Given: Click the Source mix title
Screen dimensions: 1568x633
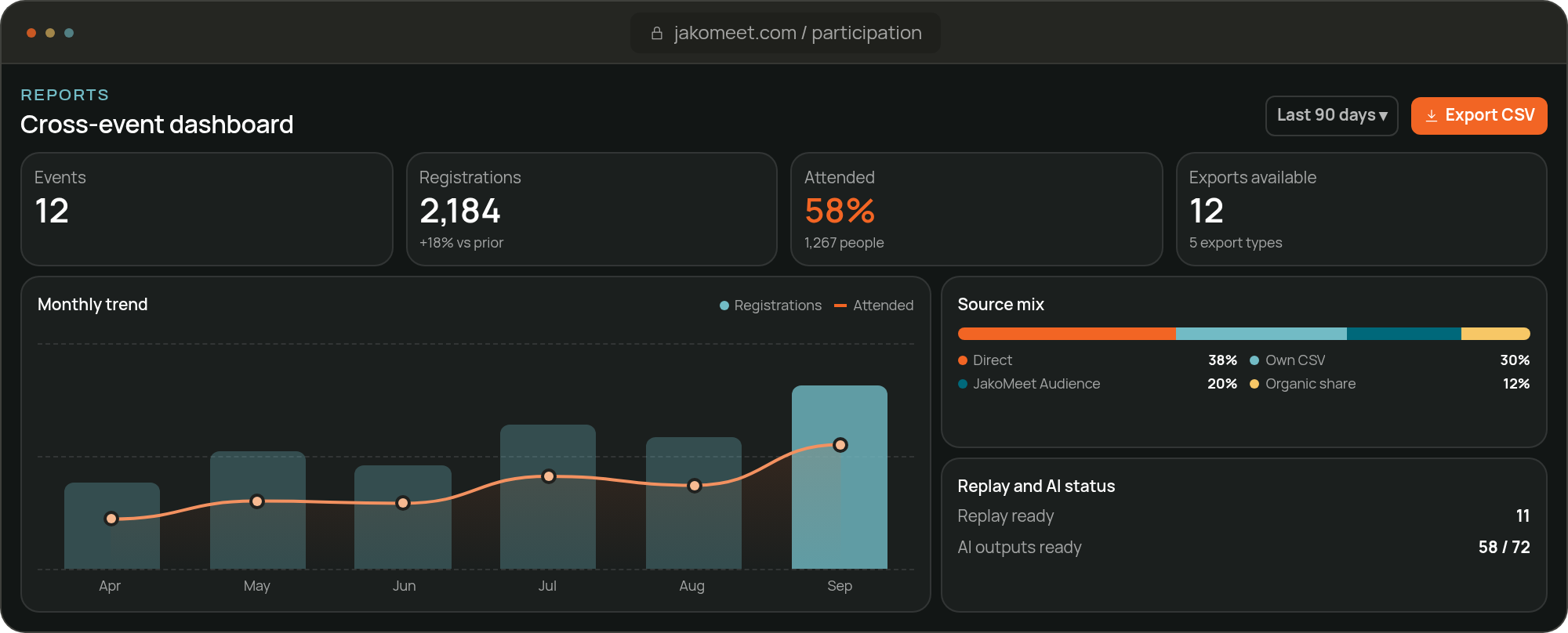Looking at the screenshot, I should (1001, 305).
